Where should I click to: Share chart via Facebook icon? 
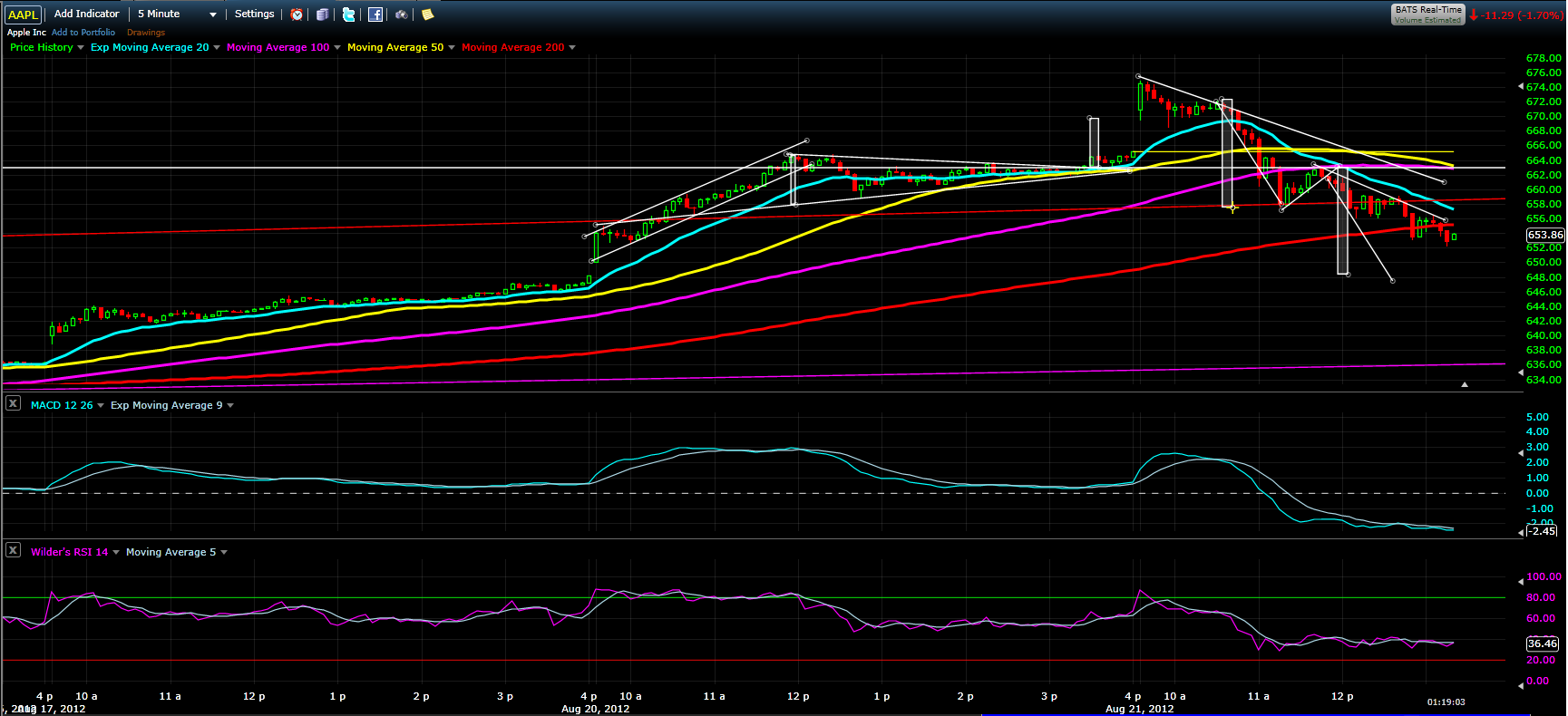[x=375, y=15]
